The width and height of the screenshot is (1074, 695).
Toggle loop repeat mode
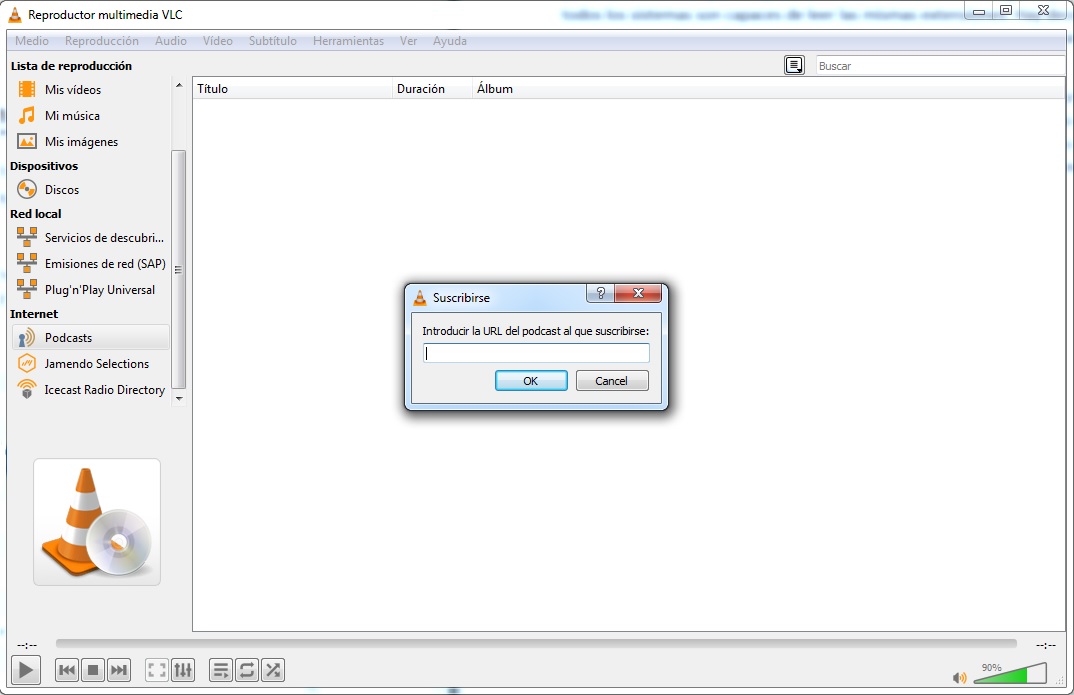[247, 670]
